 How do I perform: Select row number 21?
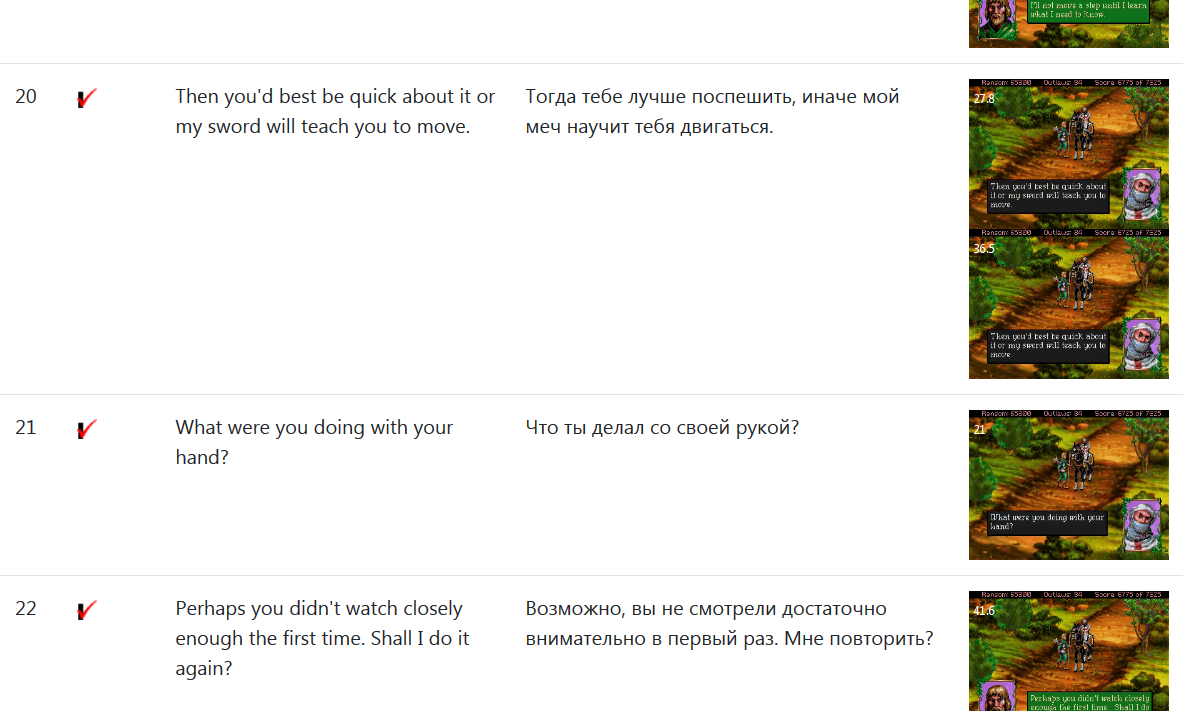(26, 428)
